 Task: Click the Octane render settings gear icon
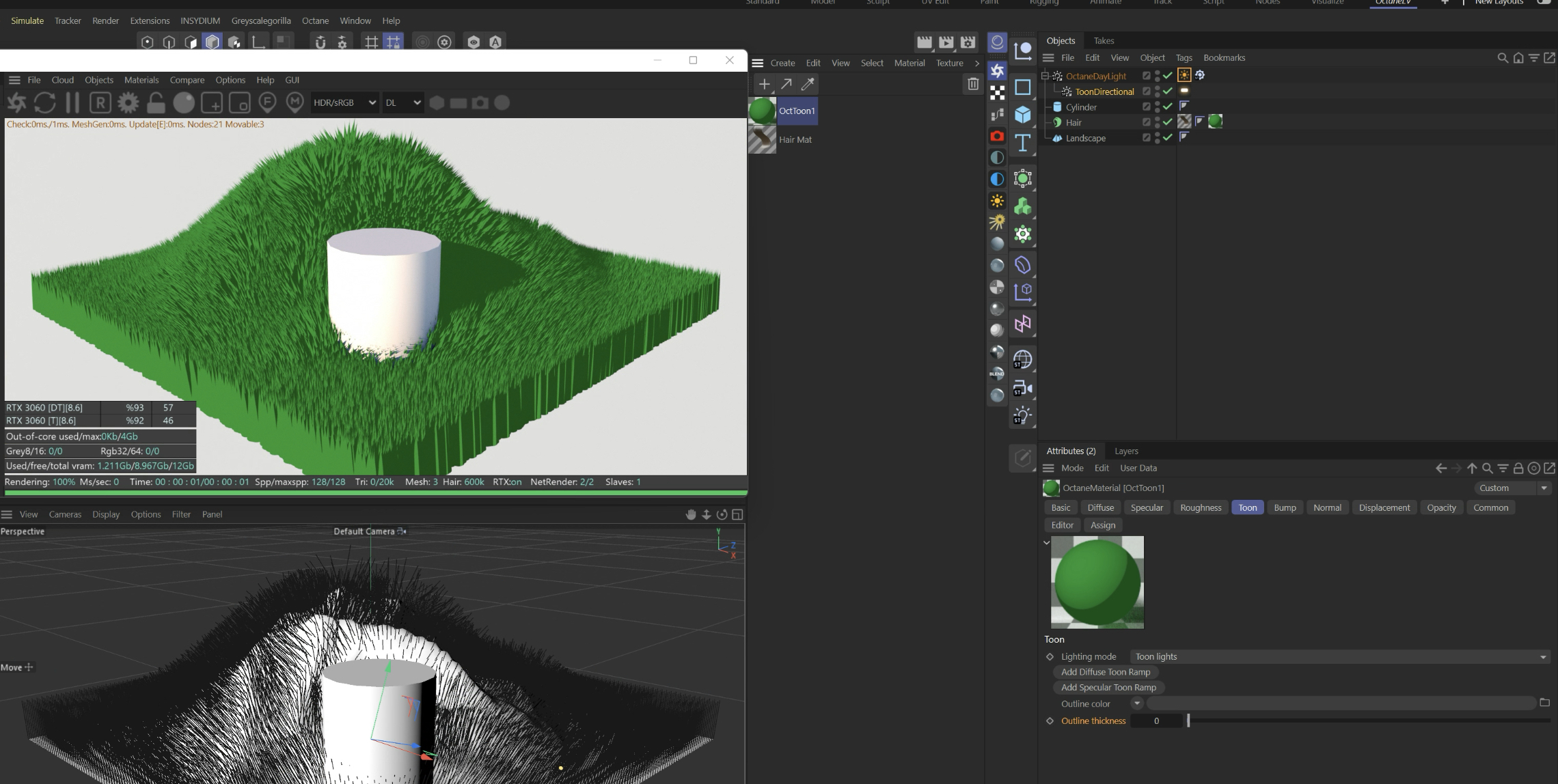pyautogui.click(x=128, y=103)
